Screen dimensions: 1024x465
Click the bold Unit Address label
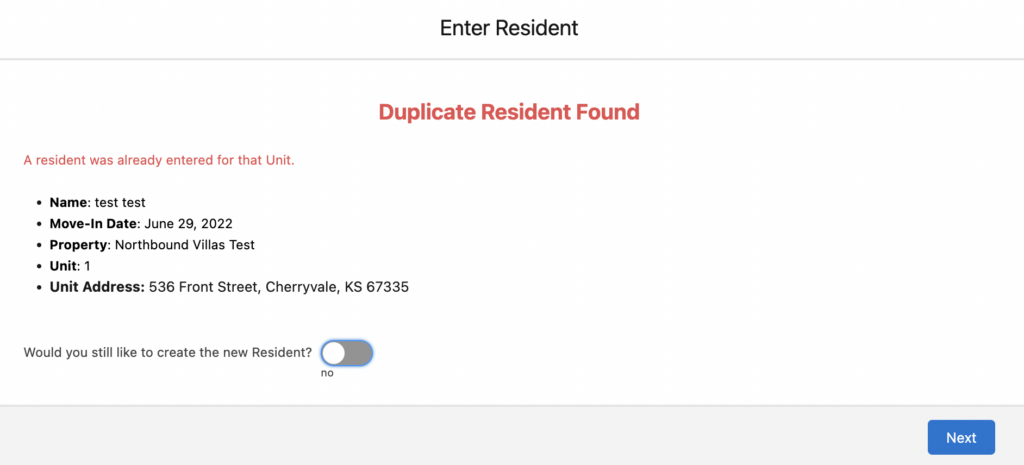click(x=97, y=287)
